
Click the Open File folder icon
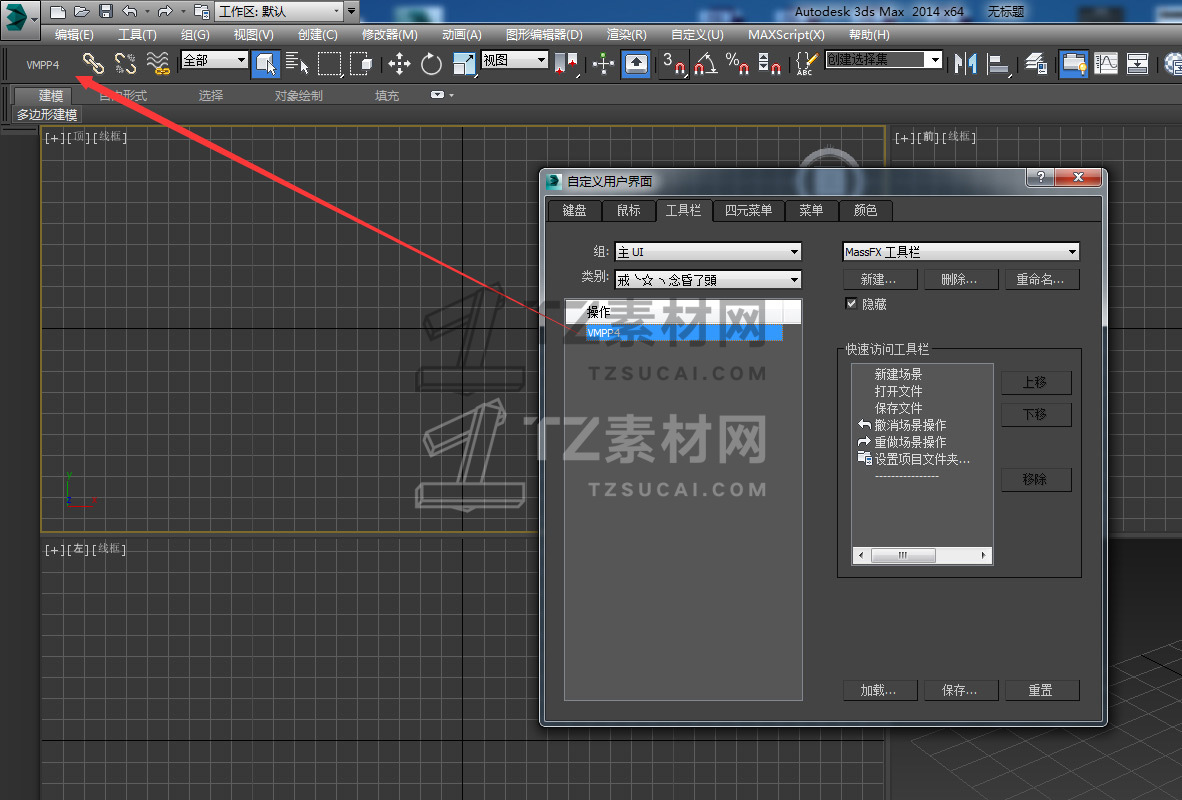(x=82, y=12)
